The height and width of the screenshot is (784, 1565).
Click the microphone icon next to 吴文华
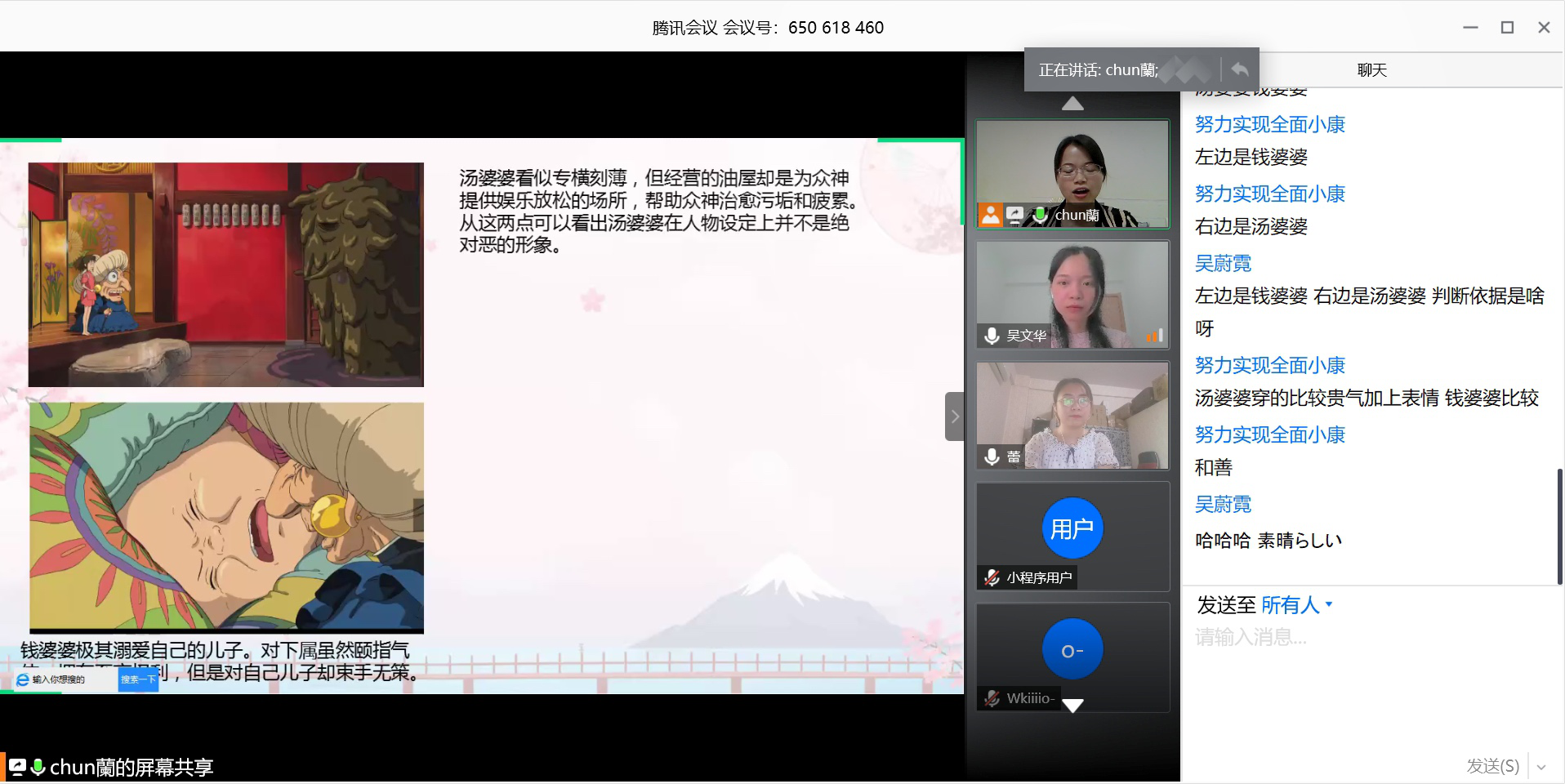pyautogui.click(x=992, y=336)
